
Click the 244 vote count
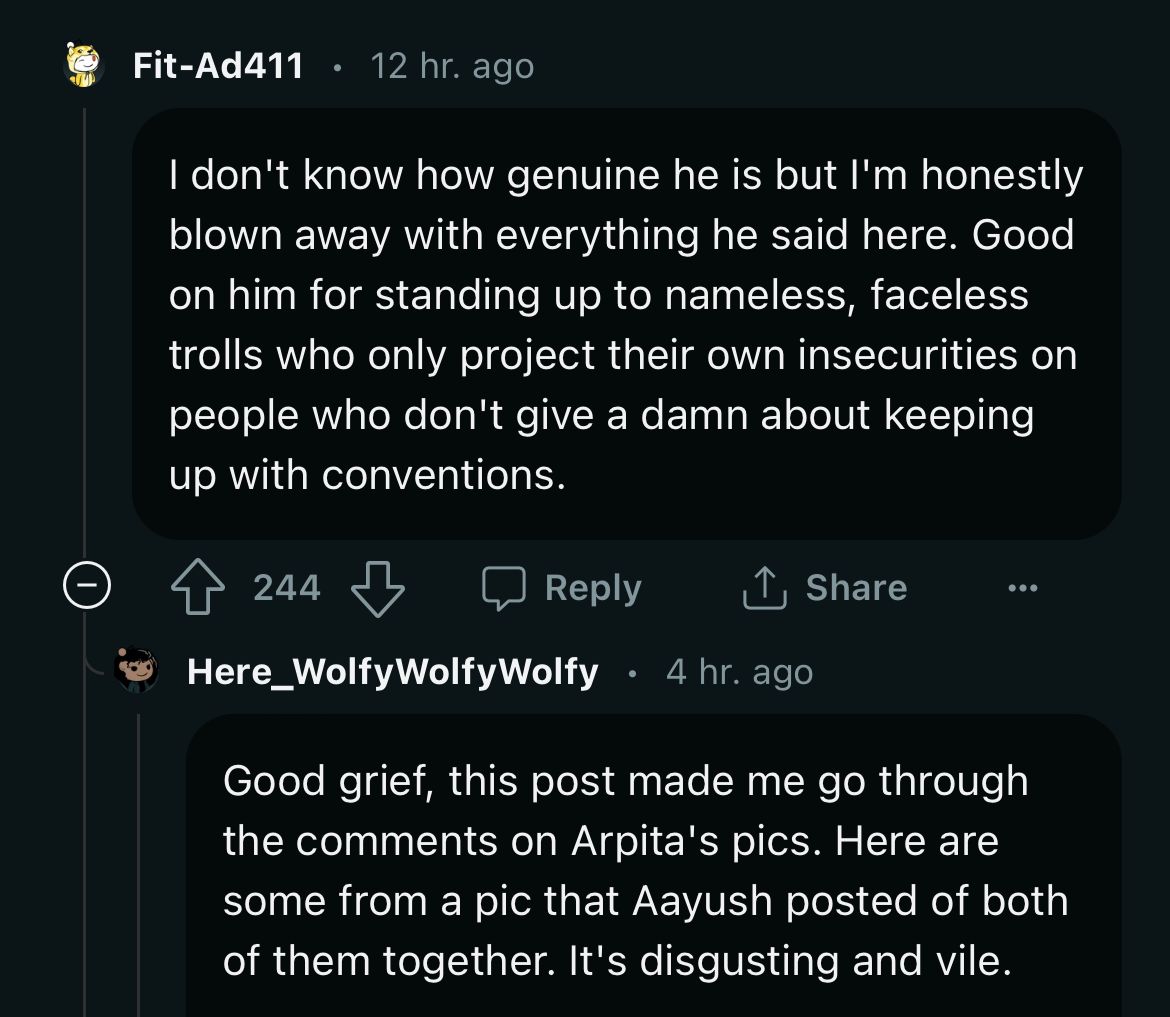(287, 588)
